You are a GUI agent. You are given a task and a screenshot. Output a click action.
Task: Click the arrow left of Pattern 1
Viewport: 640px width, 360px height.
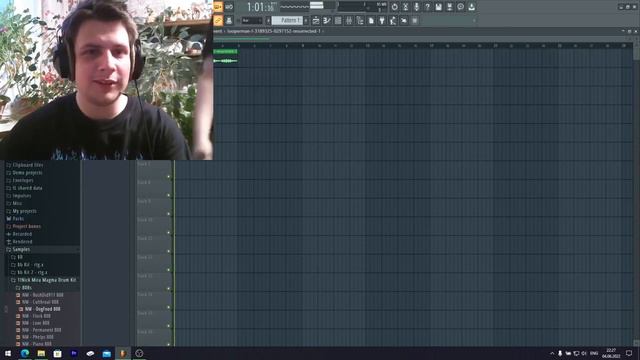[269, 20]
